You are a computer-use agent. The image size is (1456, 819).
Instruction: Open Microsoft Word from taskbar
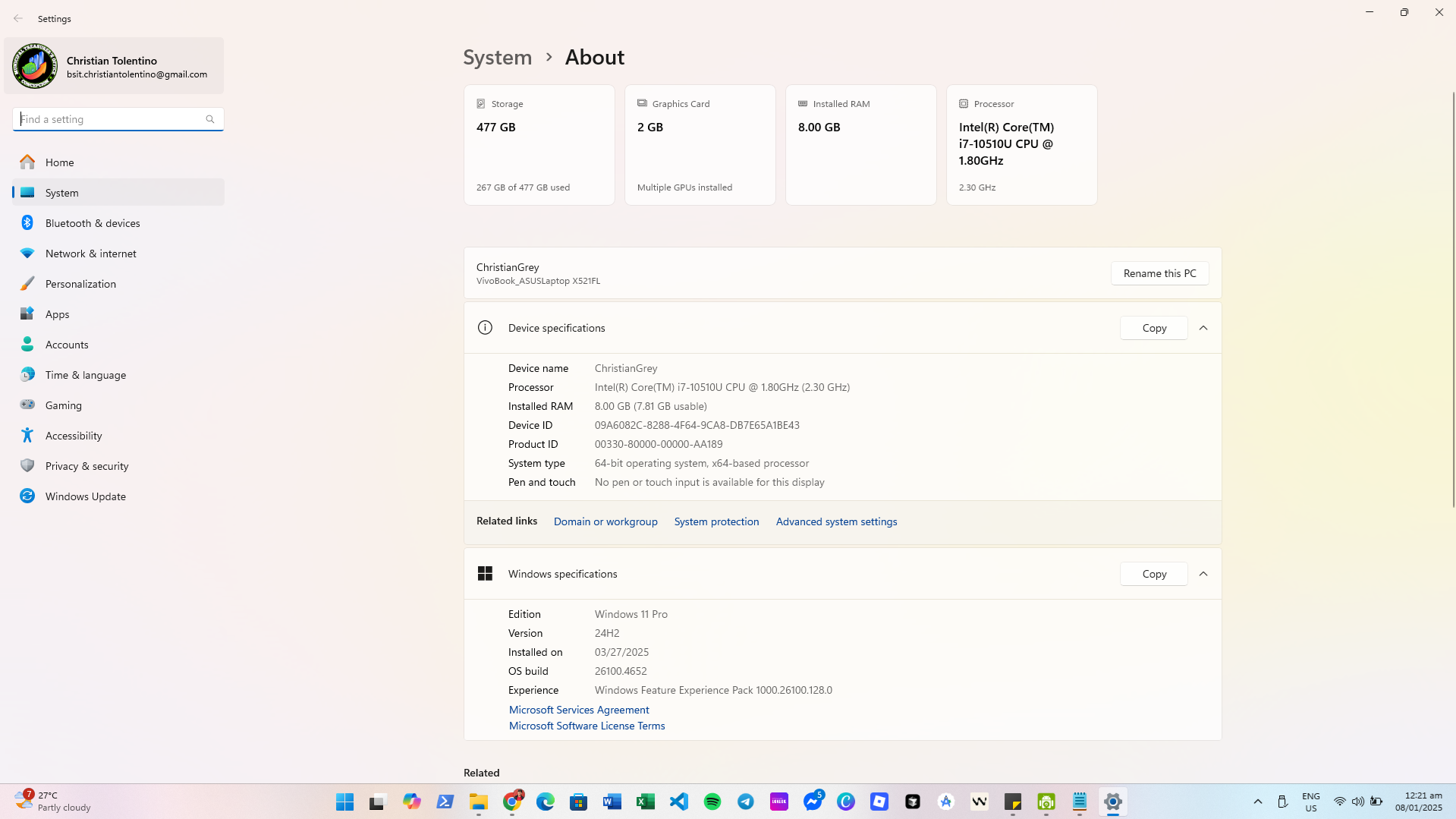tap(612, 802)
